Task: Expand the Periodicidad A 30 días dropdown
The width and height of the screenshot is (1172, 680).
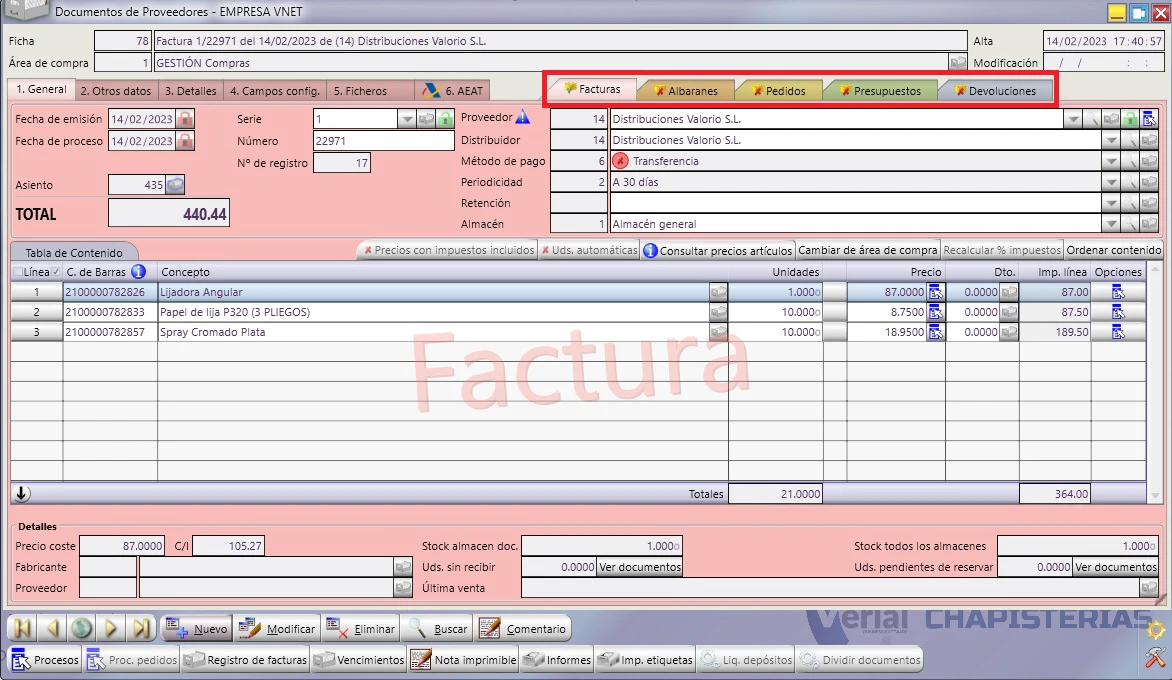Action: click(1111, 182)
